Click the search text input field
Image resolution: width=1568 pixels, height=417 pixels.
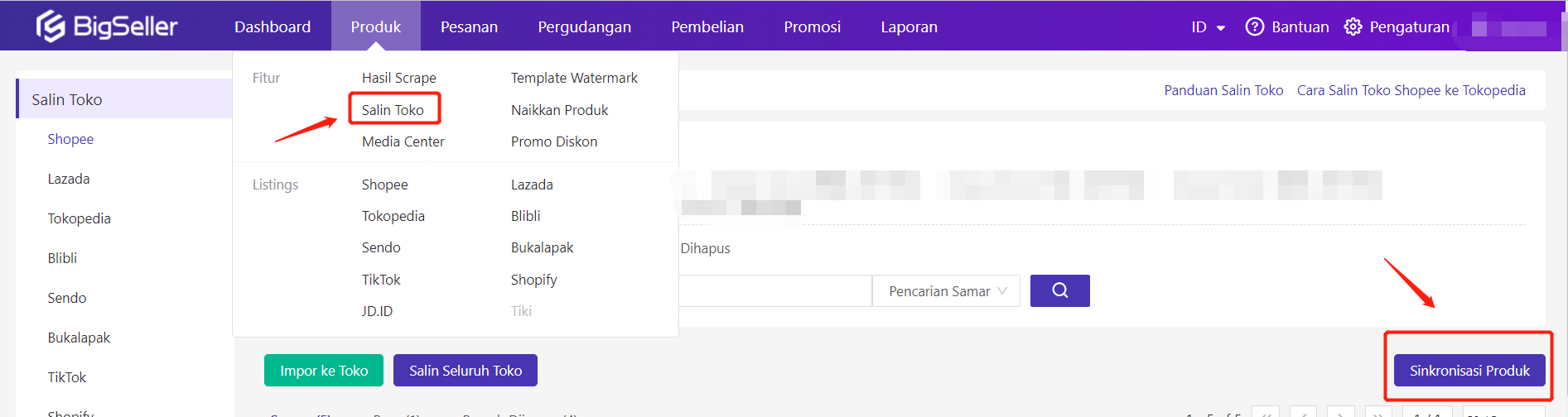tap(775, 291)
